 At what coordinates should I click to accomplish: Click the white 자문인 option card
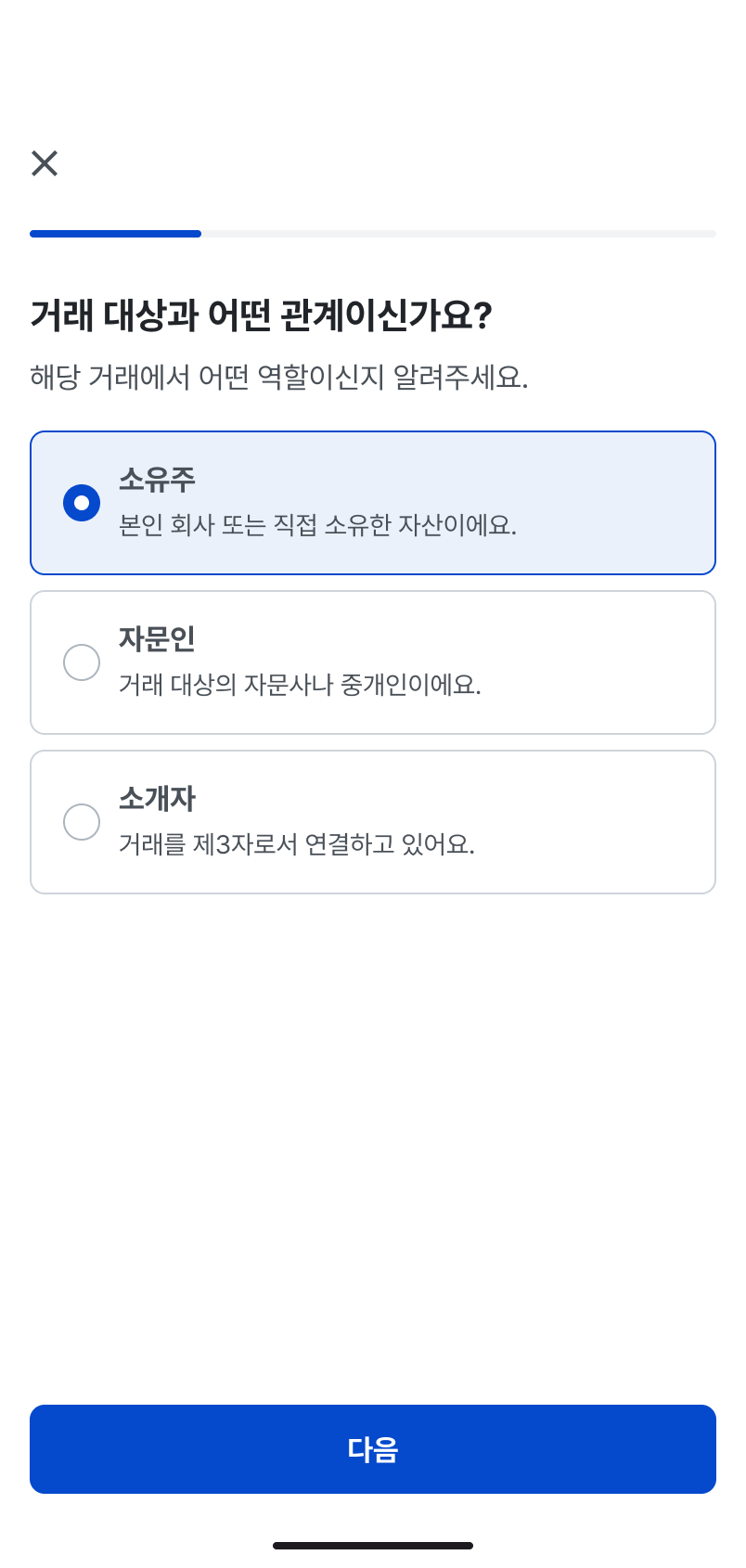tap(603, 662)
